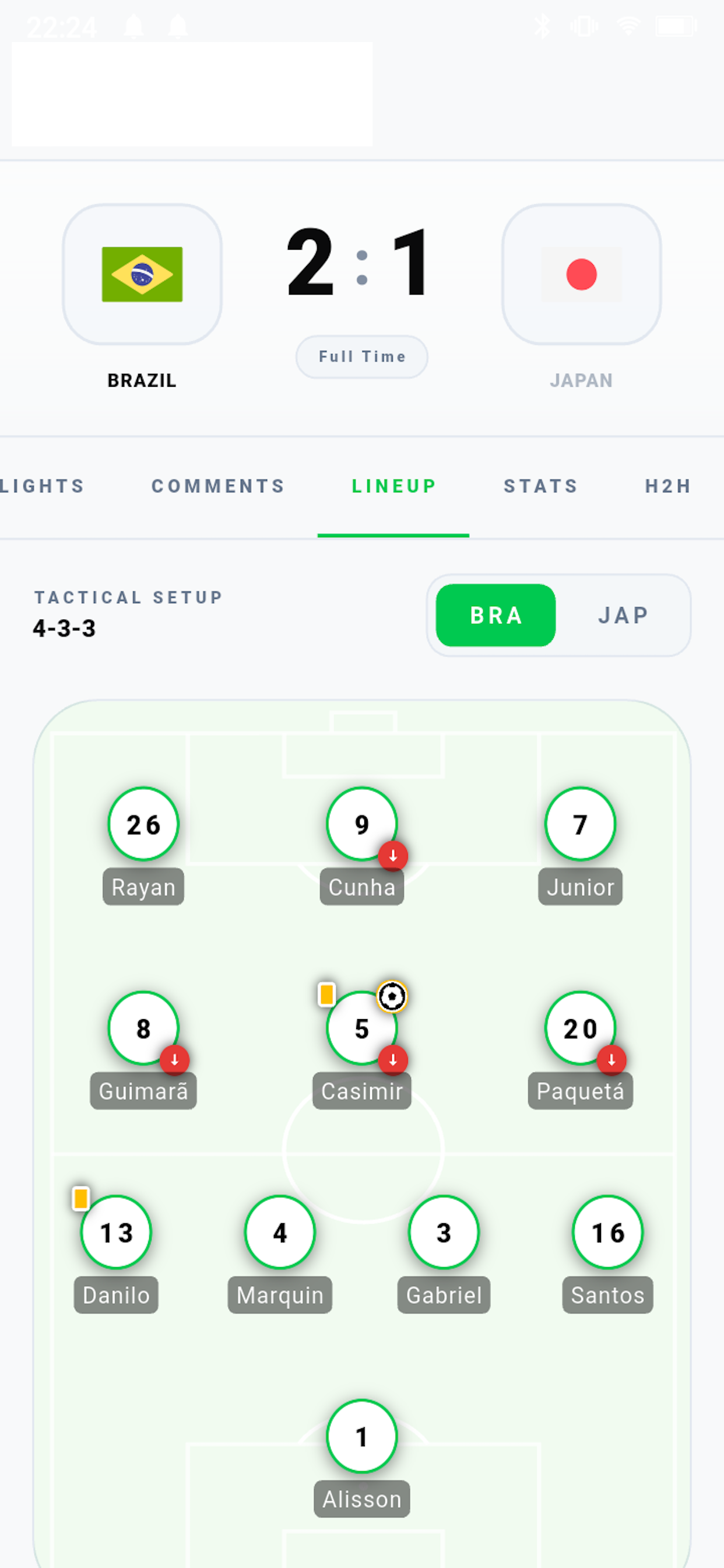The height and width of the screenshot is (1568, 724).
Task: Open the Comments tab
Action: point(218,486)
